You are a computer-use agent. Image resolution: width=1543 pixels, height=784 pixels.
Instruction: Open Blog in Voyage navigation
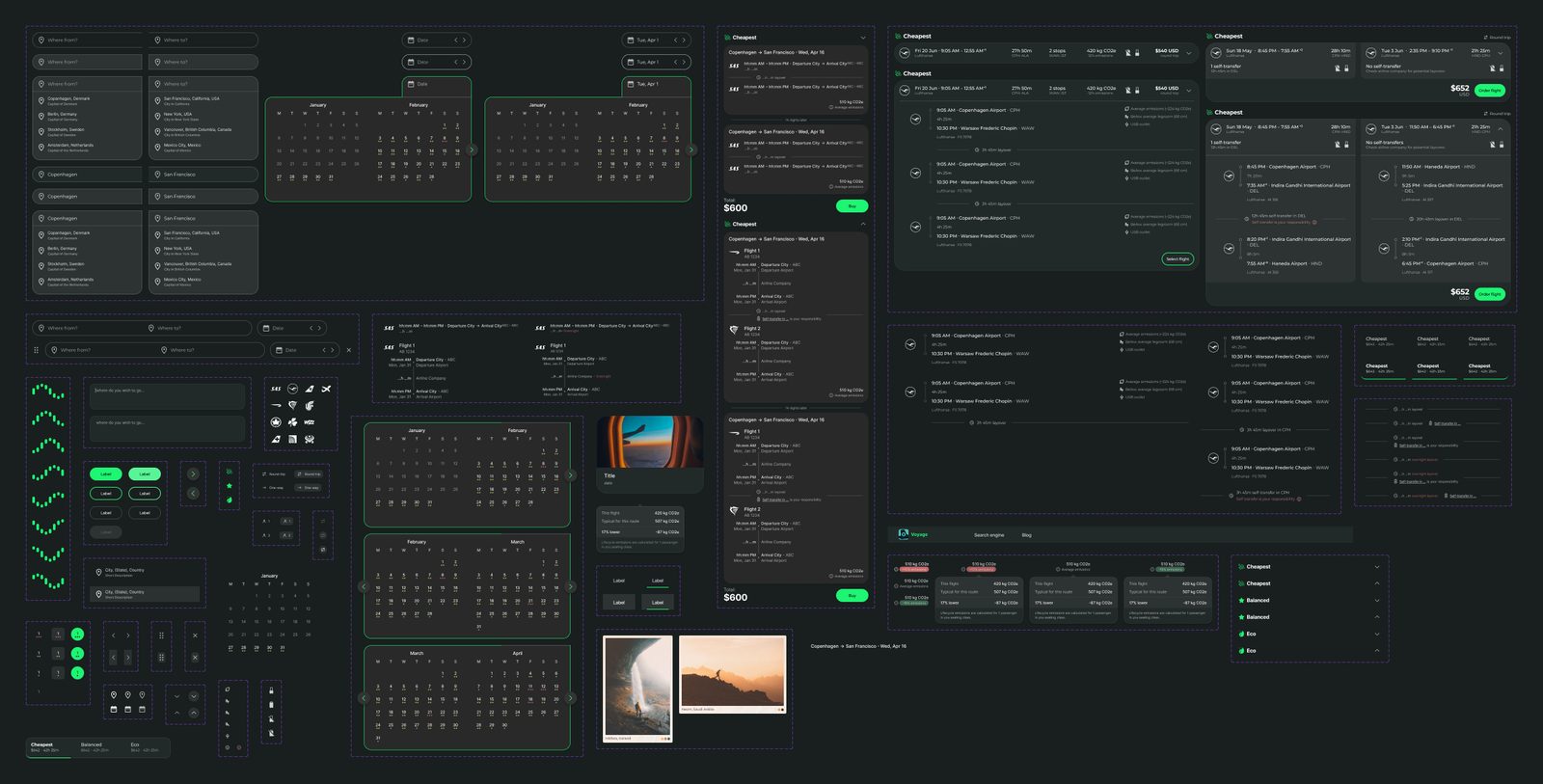pyautogui.click(x=1026, y=534)
